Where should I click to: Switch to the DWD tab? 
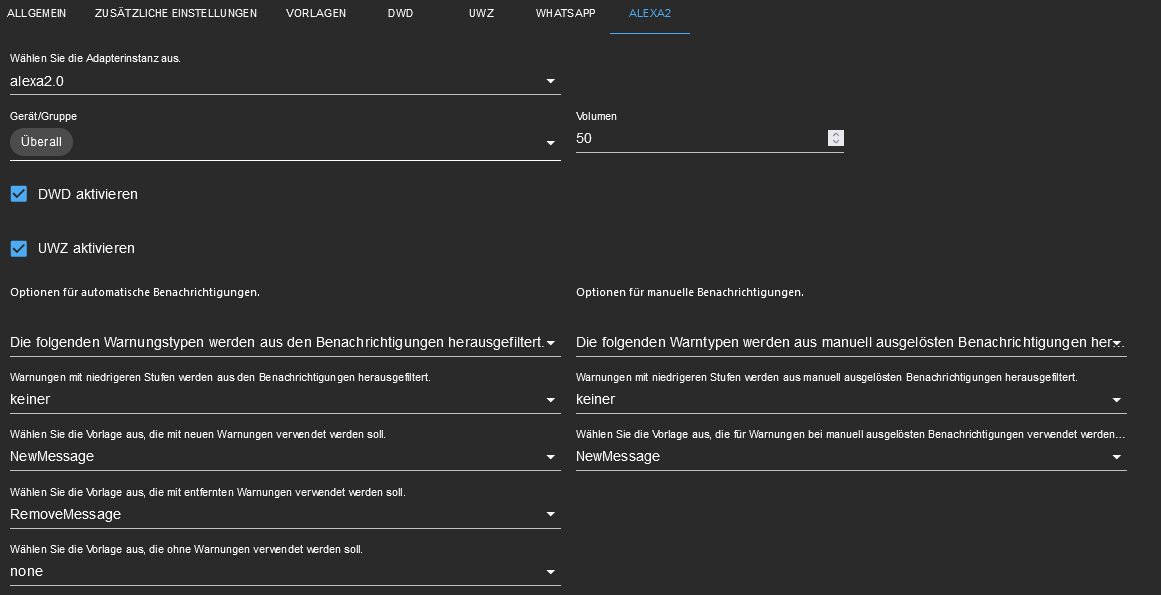pyautogui.click(x=400, y=13)
